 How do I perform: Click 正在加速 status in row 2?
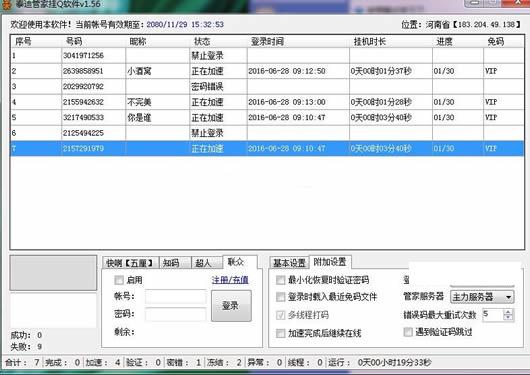pyautogui.click(x=207, y=71)
